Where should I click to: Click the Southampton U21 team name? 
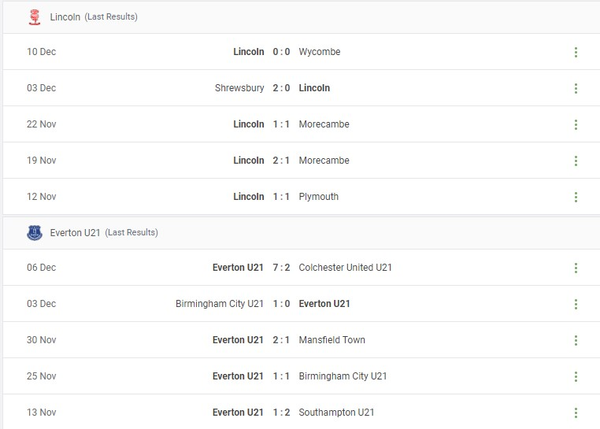click(336, 412)
